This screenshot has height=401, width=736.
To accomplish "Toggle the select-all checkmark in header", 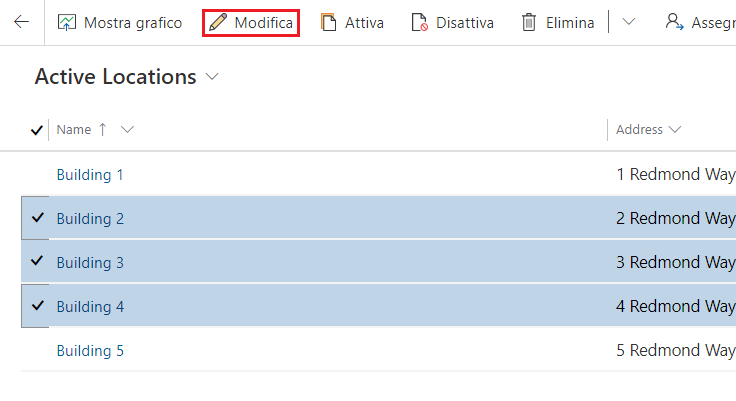I will pyautogui.click(x=37, y=130).
